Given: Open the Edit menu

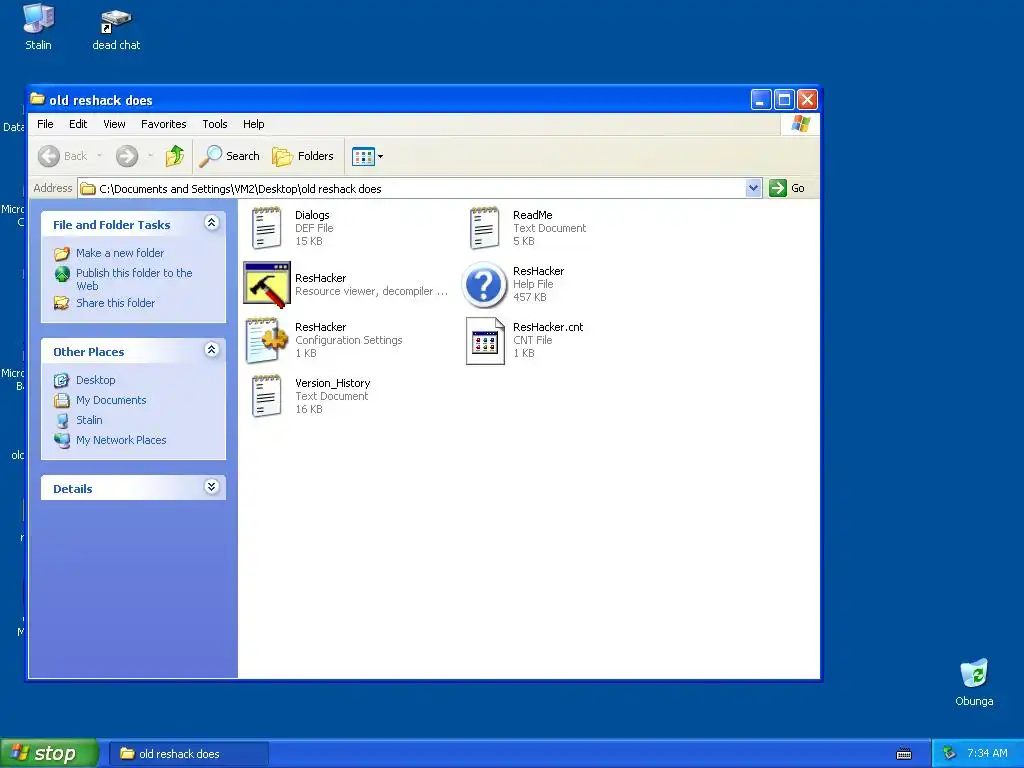Looking at the screenshot, I should coord(78,124).
